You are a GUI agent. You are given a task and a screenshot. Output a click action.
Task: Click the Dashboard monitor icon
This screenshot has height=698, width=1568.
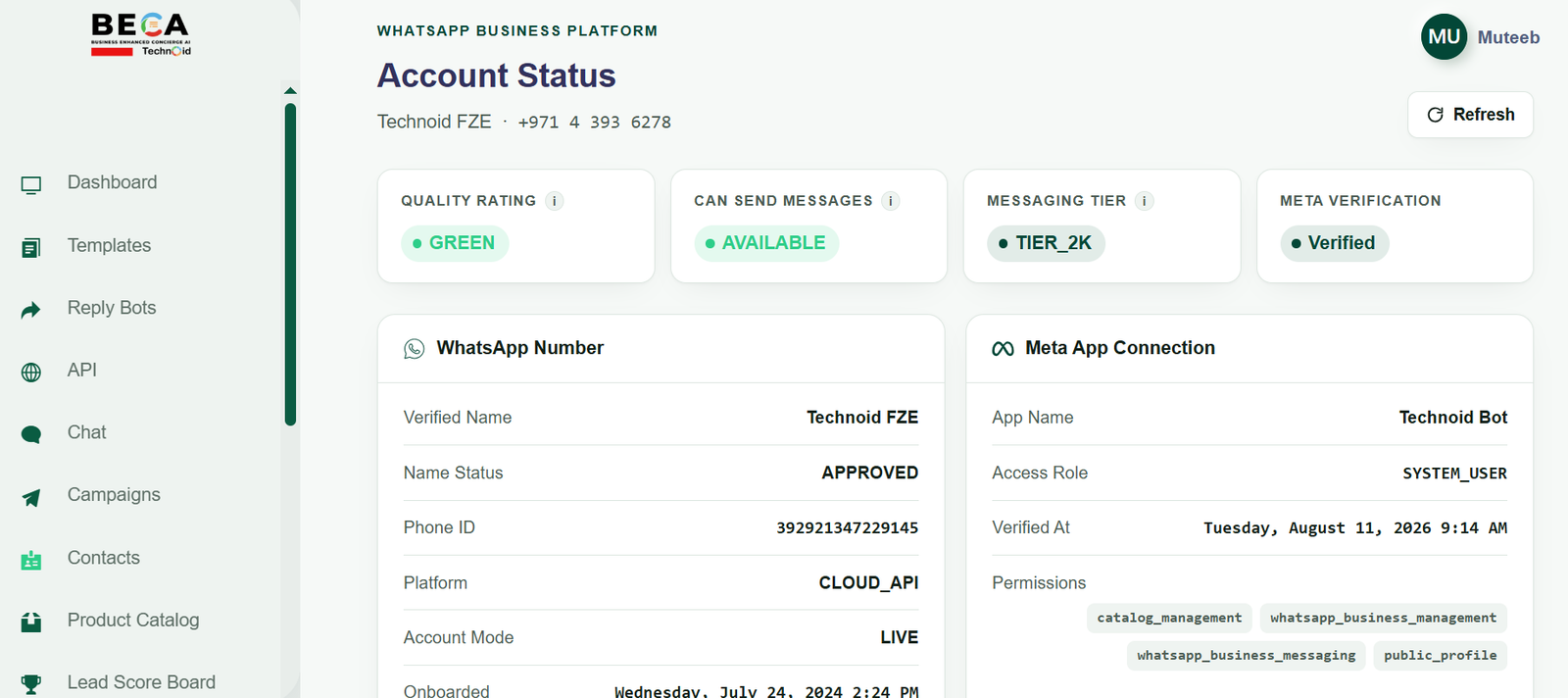[31, 184]
